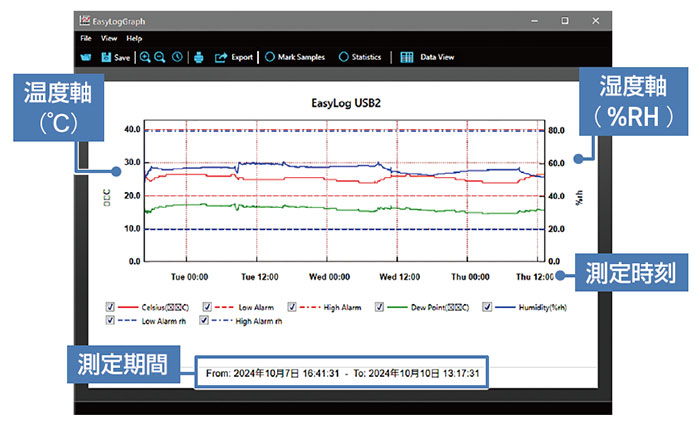Open Data View table
The image size is (700, 430).
point(427,57)
